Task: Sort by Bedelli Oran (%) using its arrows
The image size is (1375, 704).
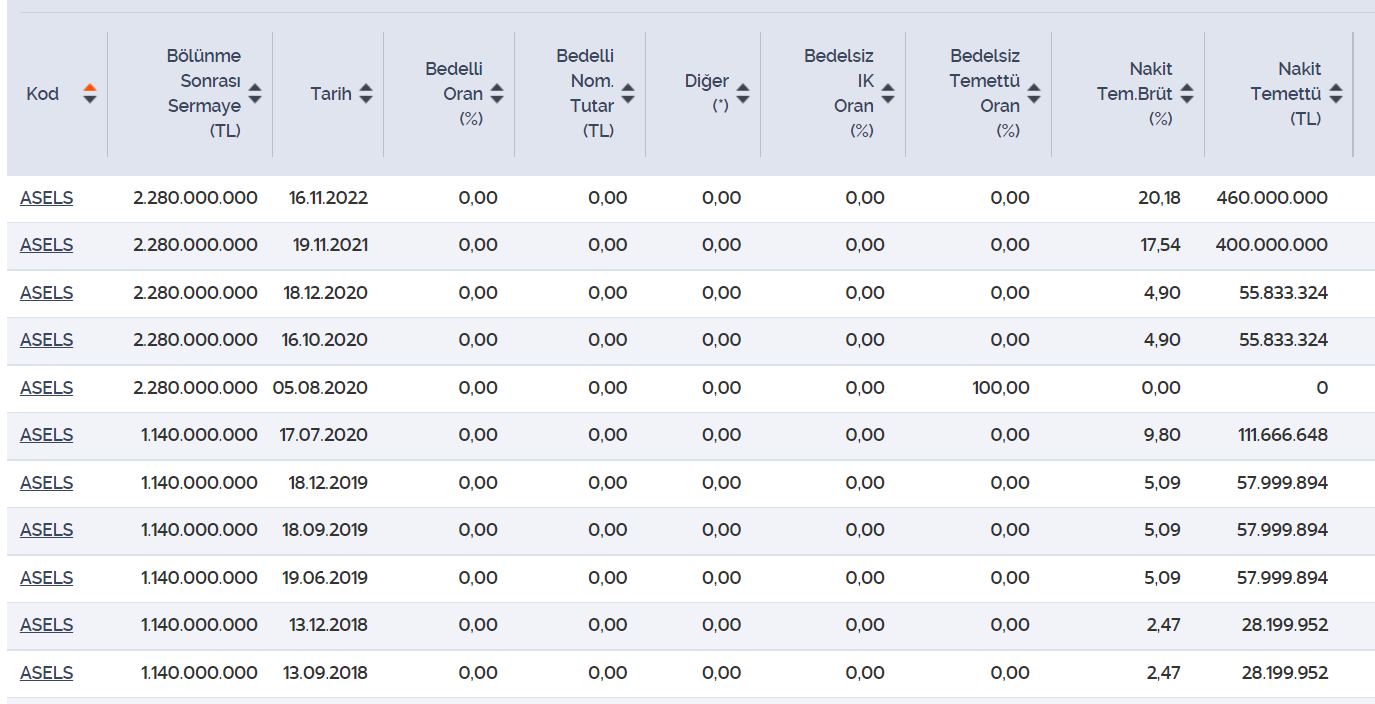Action: pyautogui.click(x=497, y=94)
